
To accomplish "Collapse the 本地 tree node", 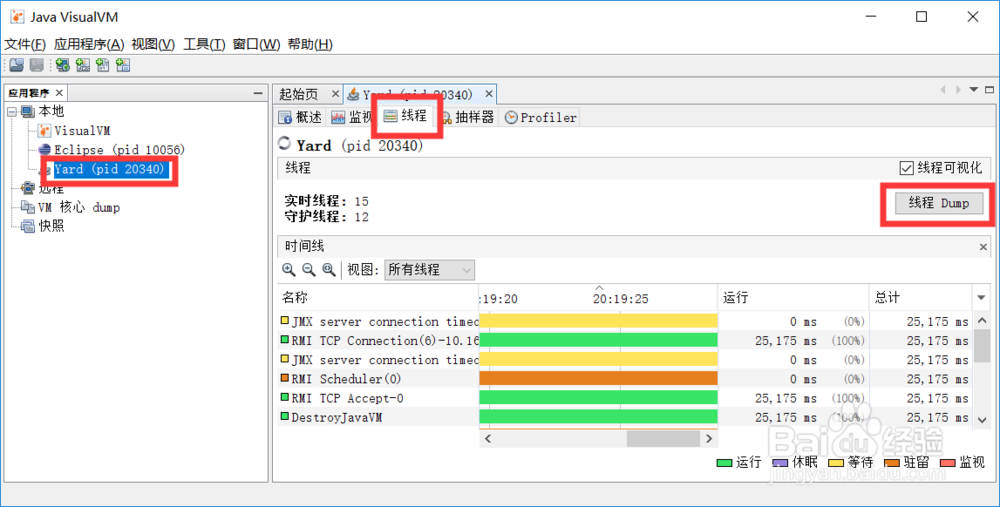I will tap(11, 112).
